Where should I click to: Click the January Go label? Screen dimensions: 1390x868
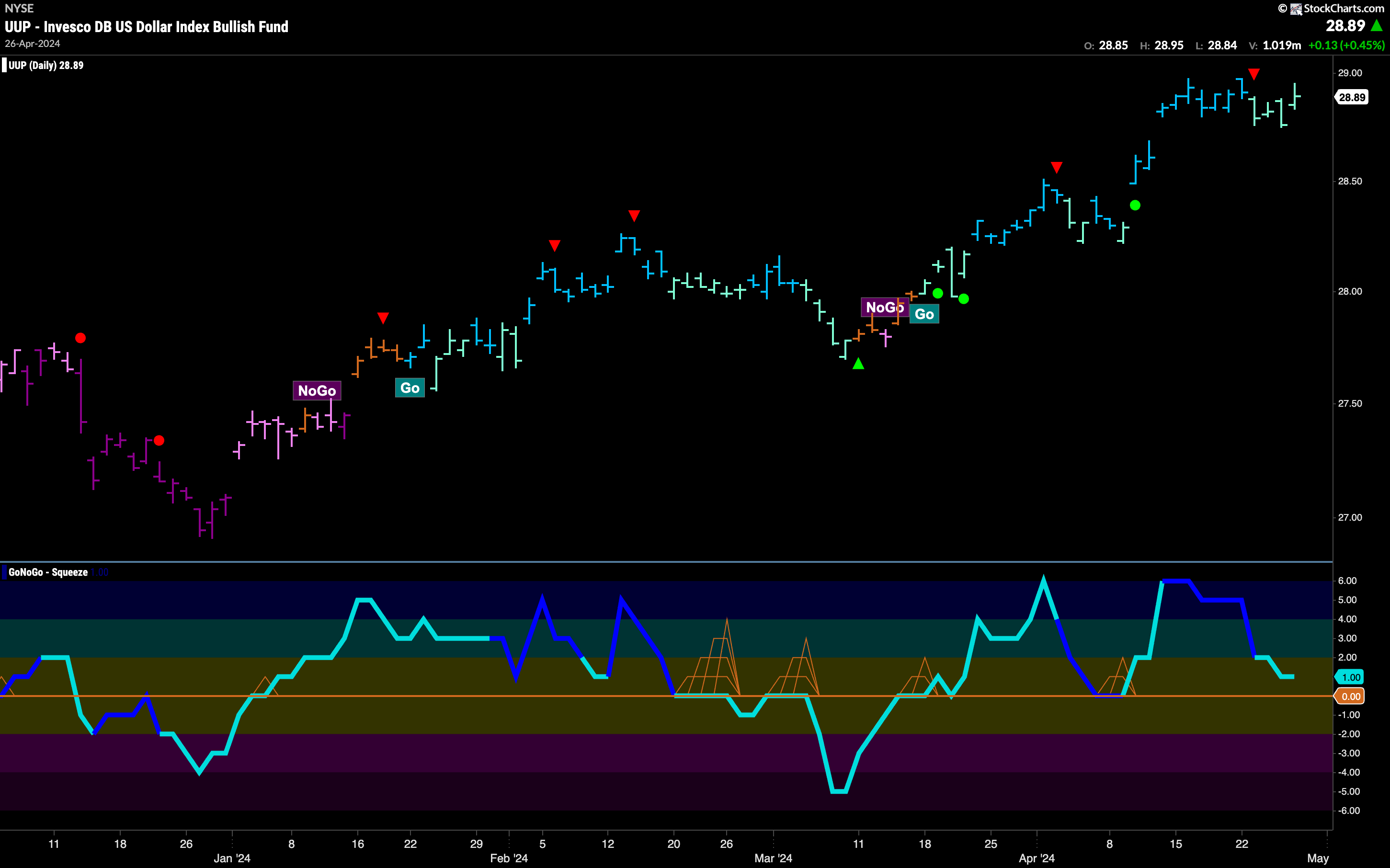click(x=410, y=388)
